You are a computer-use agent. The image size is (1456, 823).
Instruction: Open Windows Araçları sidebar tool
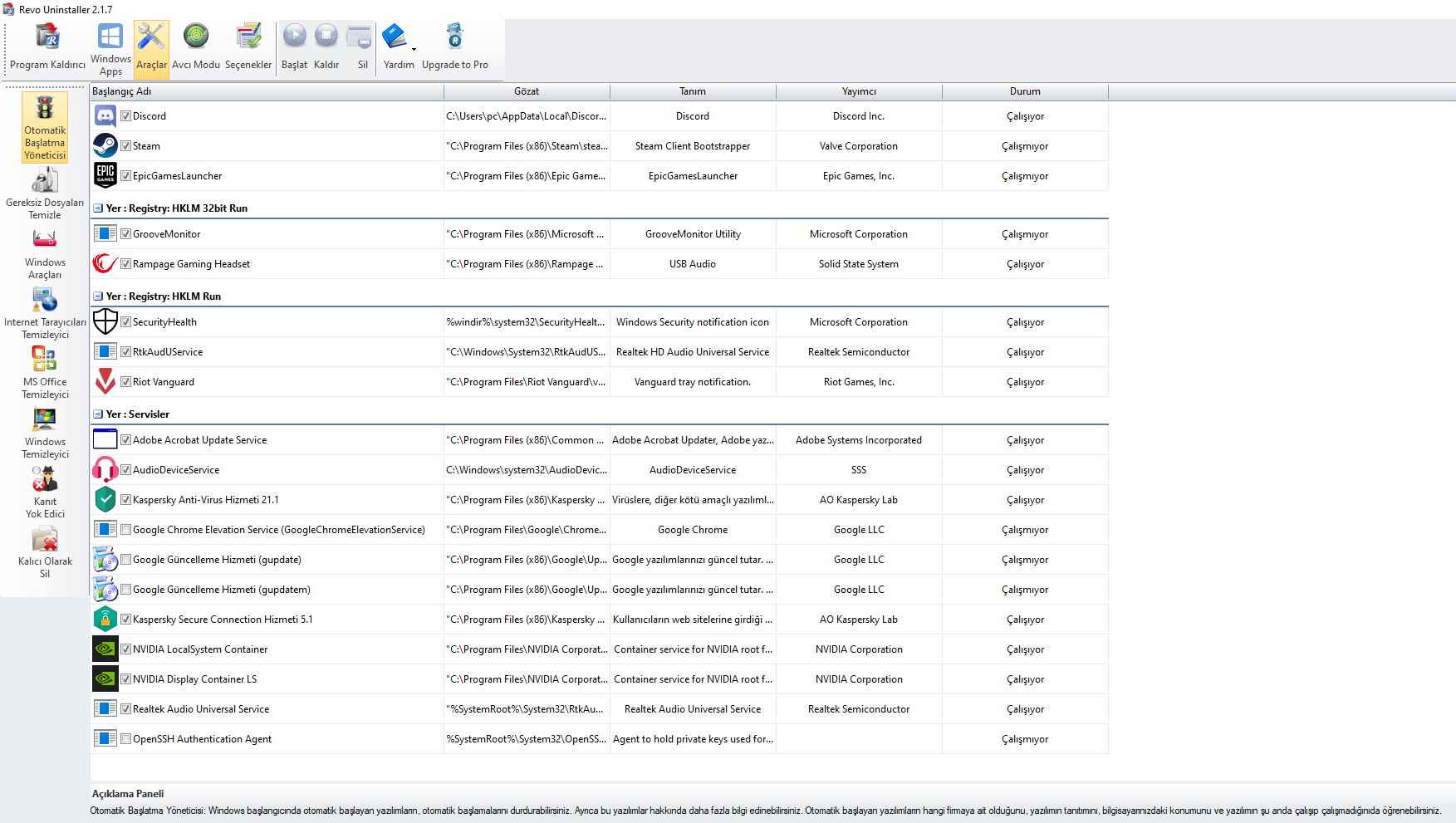[x=45, y=253]
